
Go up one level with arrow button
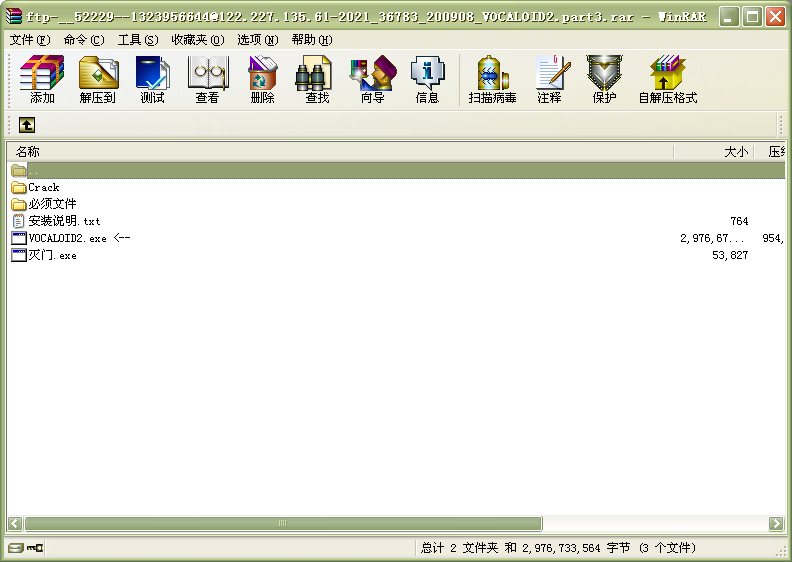(27, 125)
